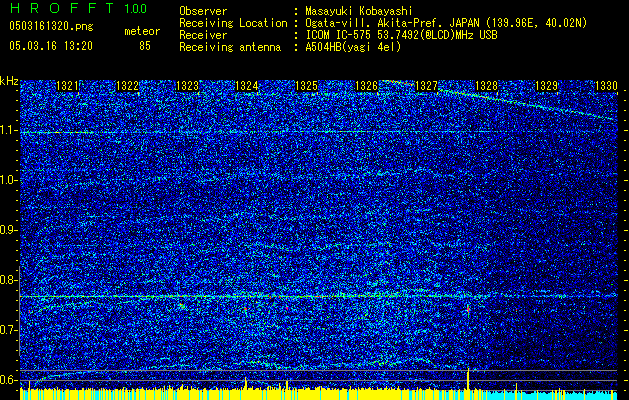Click the Receiver field label
629x400 pixels.
[203, 35]
